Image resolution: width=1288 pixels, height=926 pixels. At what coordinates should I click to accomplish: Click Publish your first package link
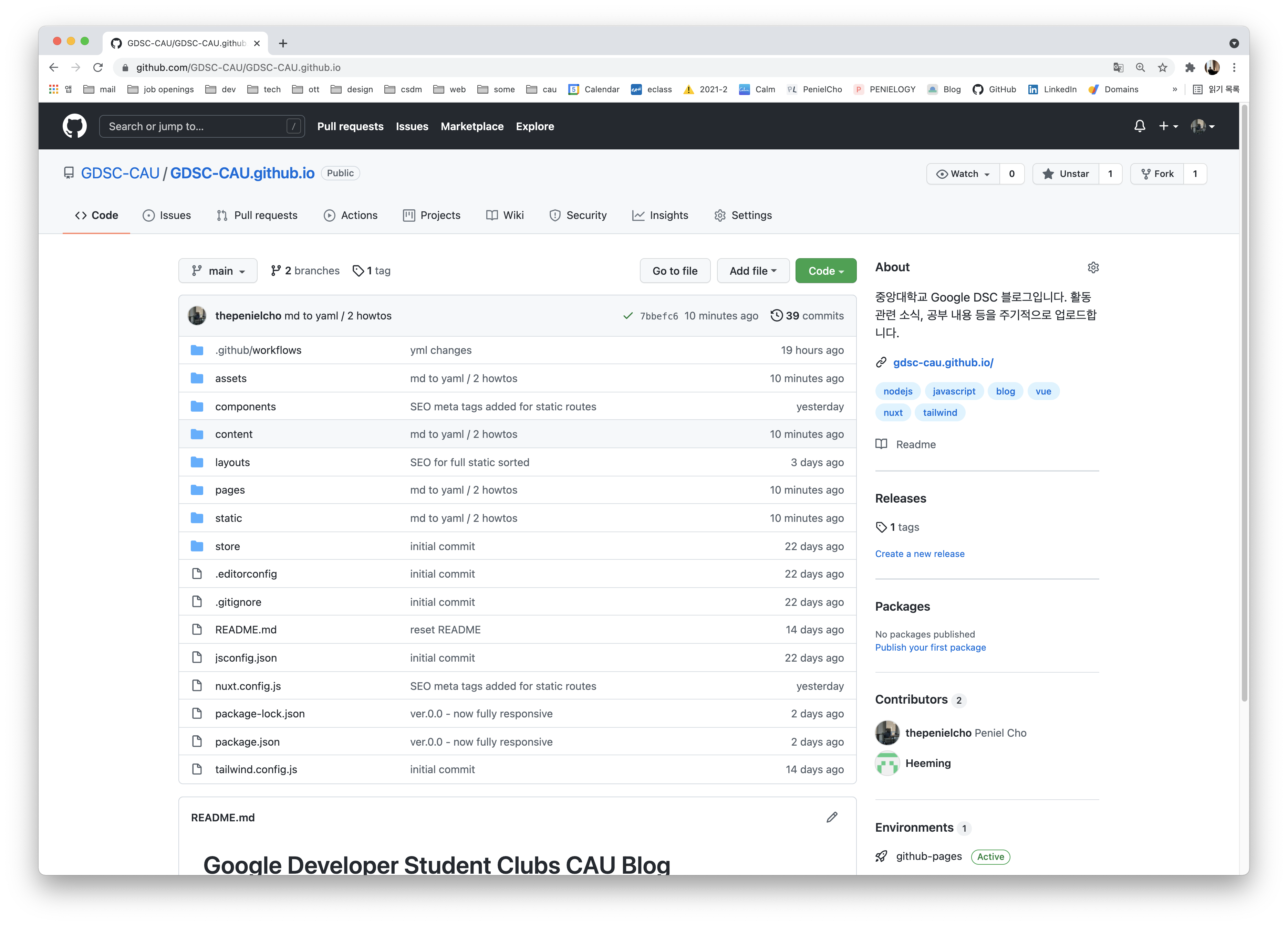tap(930, 647)
